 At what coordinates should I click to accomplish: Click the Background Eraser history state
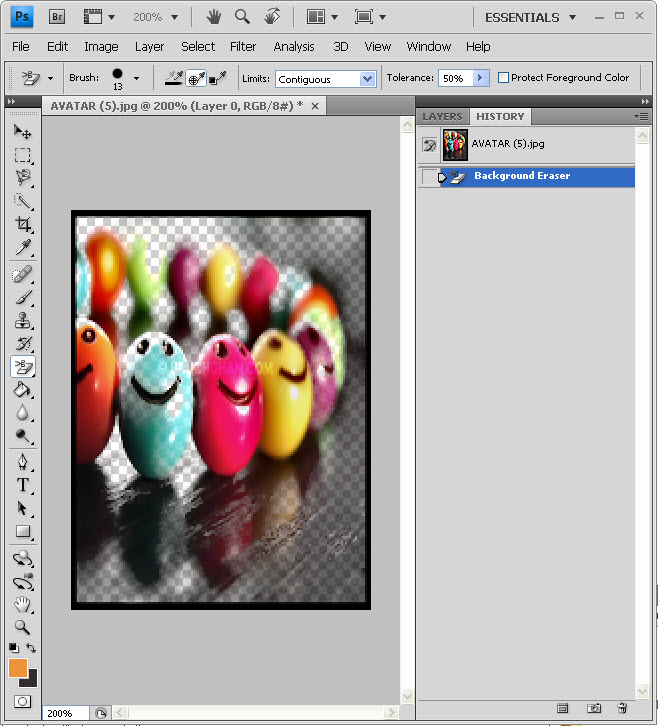click(522, 177)
